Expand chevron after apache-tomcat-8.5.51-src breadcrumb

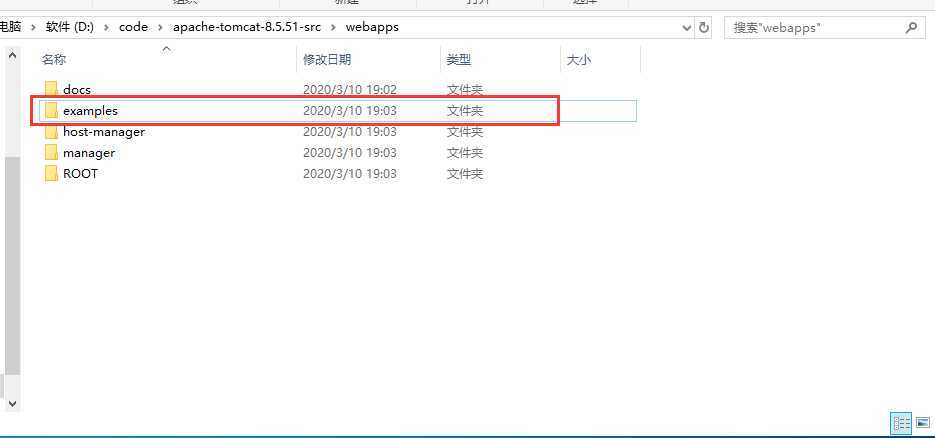point(333,27)
